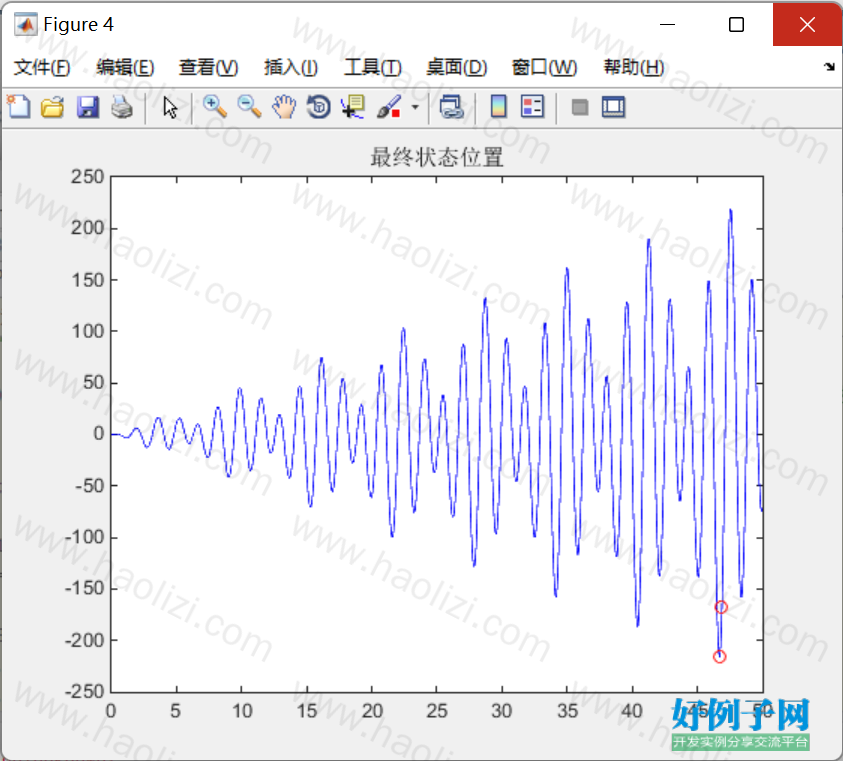This screenshot has width=843, height=761.
Task: Select the Pan hand tool
Action: [284, 107]
